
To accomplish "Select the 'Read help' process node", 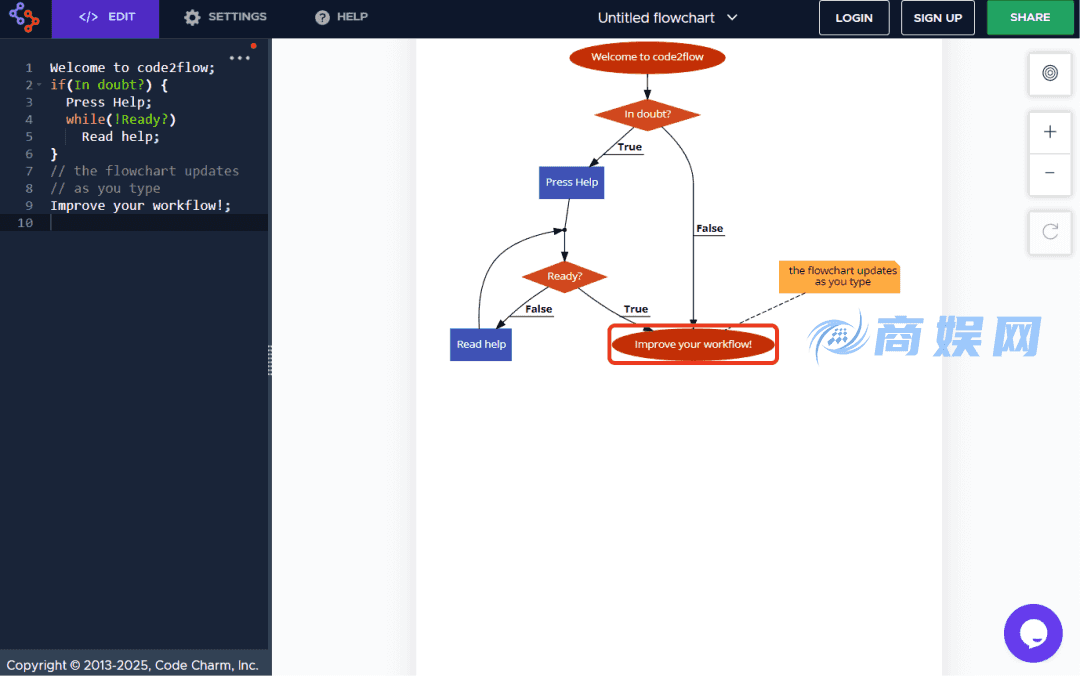I will [x=481, y=345].
